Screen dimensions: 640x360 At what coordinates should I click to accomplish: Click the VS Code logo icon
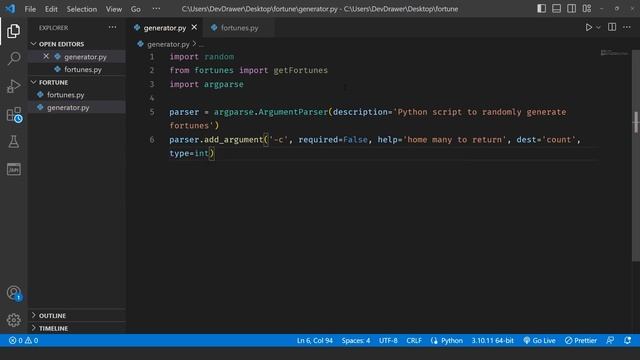click(10, 9)
